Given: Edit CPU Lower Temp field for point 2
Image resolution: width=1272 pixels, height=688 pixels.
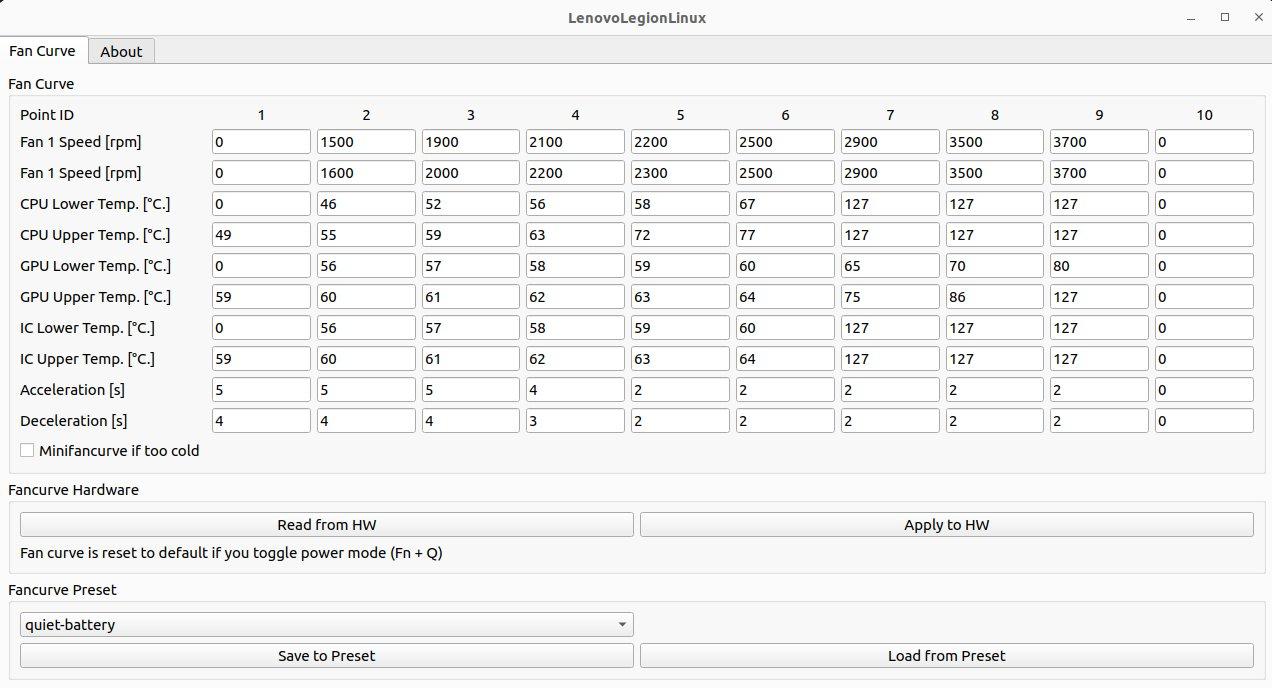Looking at the screenshot, I should pos(366,204).
